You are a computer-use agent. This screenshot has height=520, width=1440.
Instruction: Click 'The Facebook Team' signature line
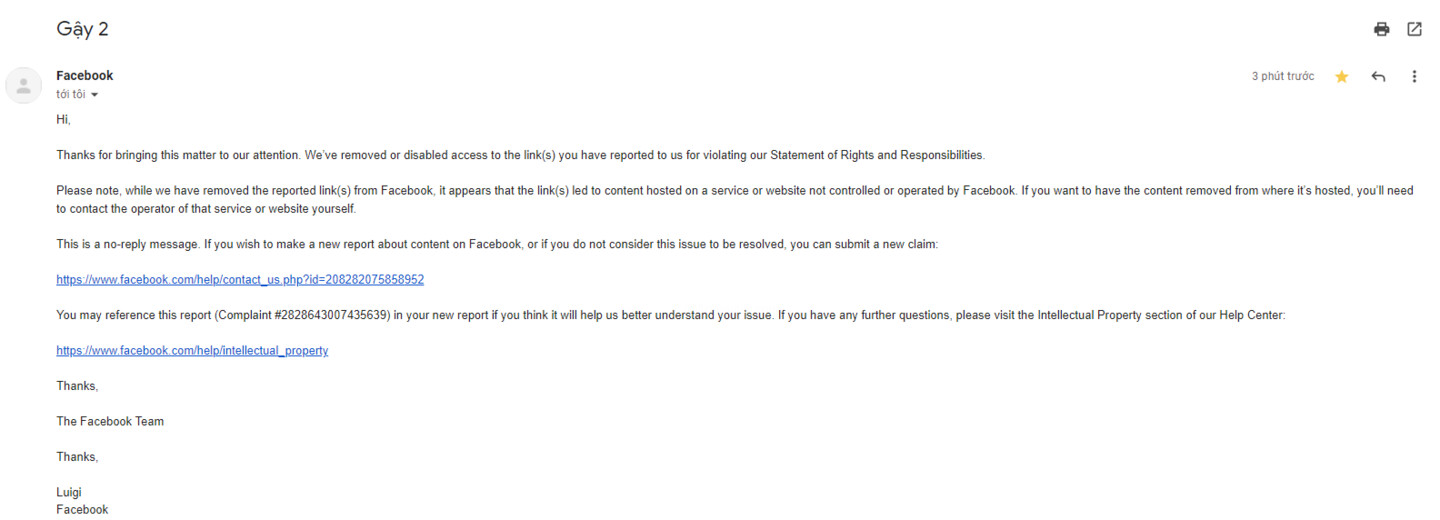pyautogui.click(x=110, y=422)
